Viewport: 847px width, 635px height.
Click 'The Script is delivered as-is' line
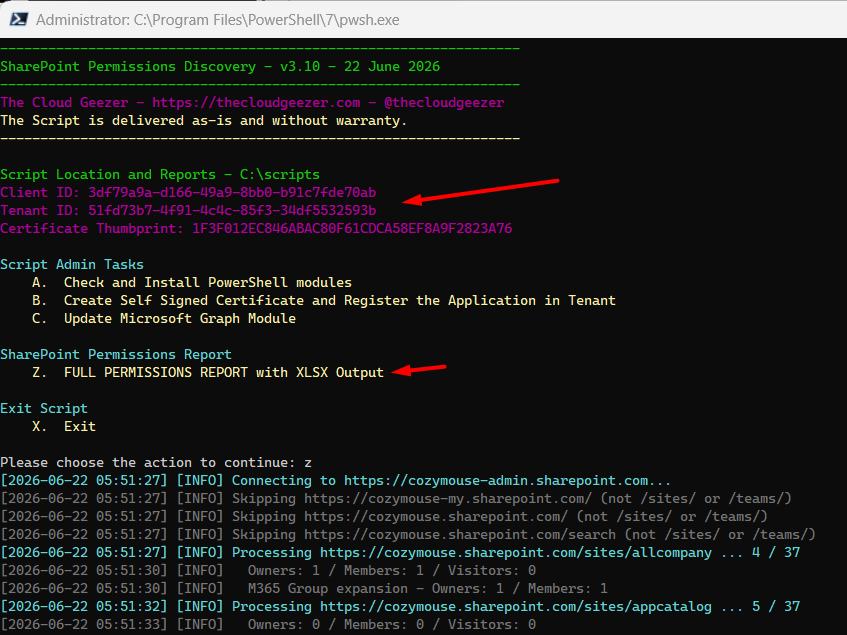coord(204,120)
